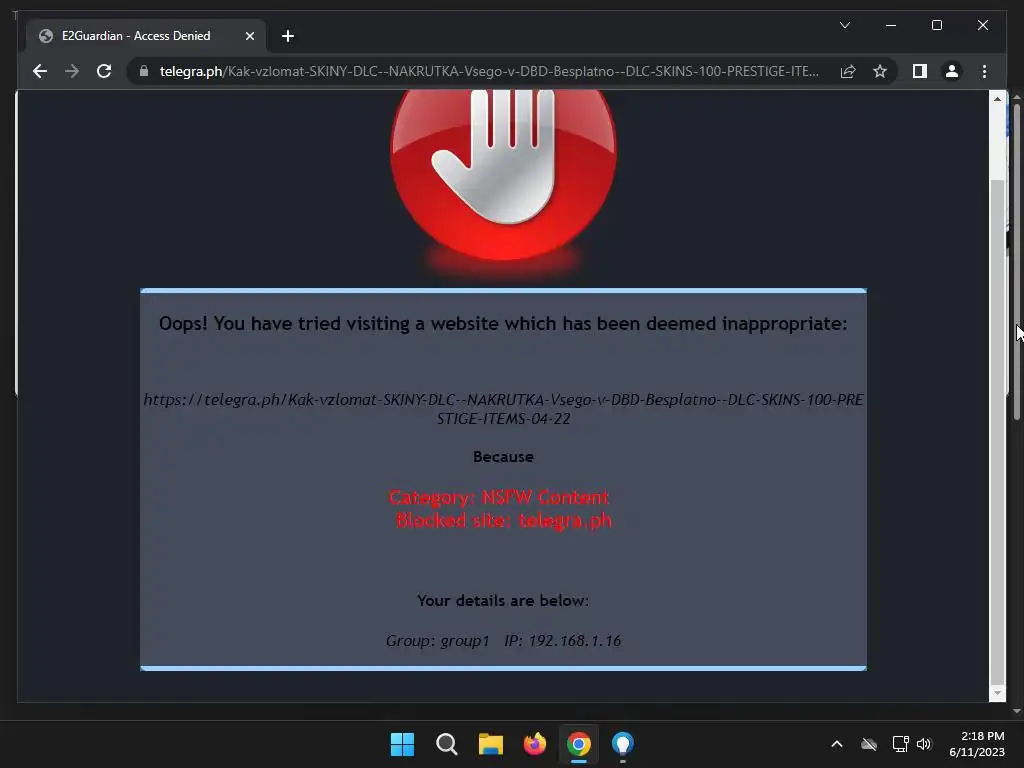Open the volume control tray icon
The image size is (1024, 768).
pos(923,744)
